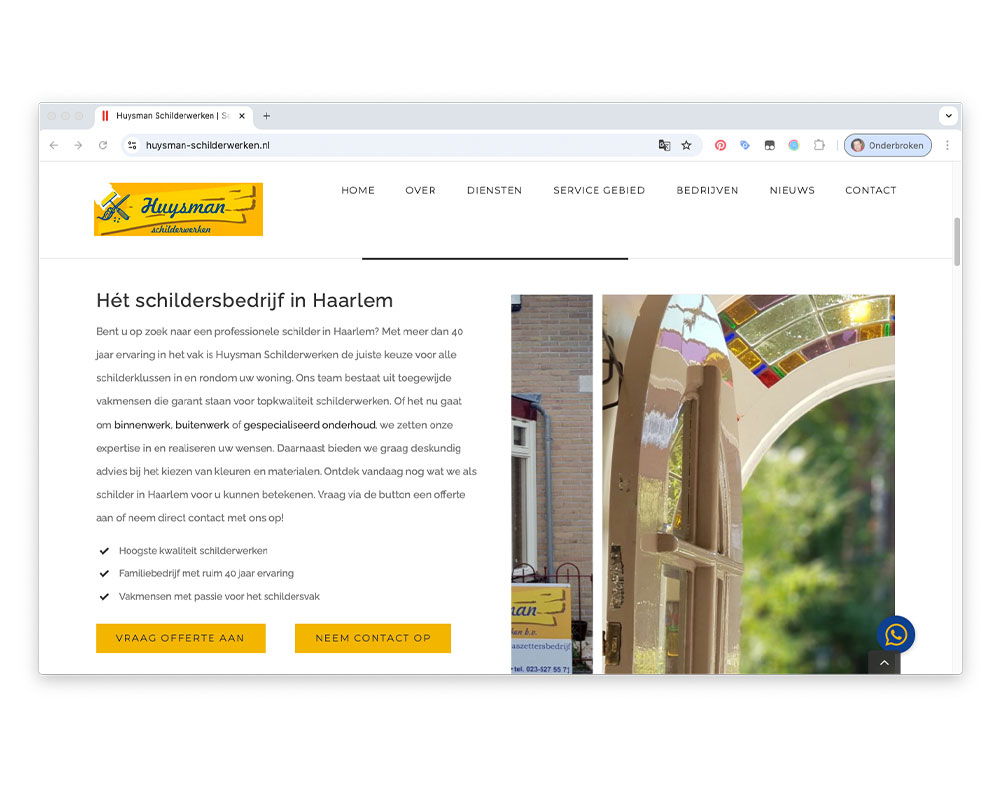This screenshot has height=800, width=1000.
Task: Reload the page with refresh icon
Action: 103,145
